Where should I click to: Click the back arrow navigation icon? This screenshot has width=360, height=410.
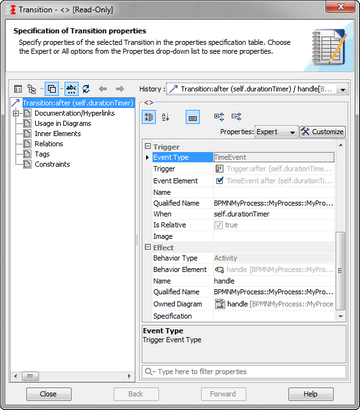click(103, 89)
